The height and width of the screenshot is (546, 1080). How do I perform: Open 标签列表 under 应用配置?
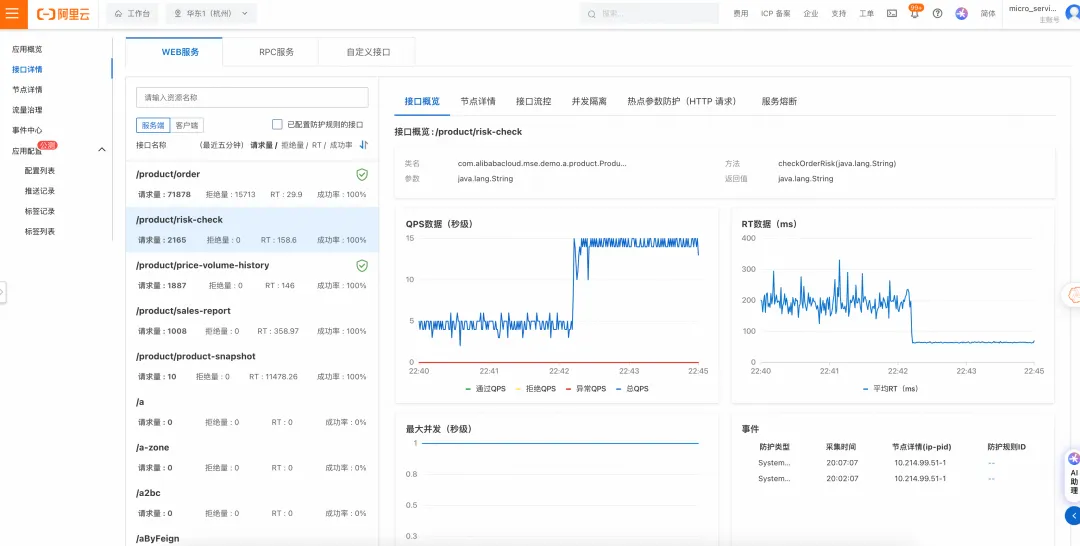click(x=40, y=231)
